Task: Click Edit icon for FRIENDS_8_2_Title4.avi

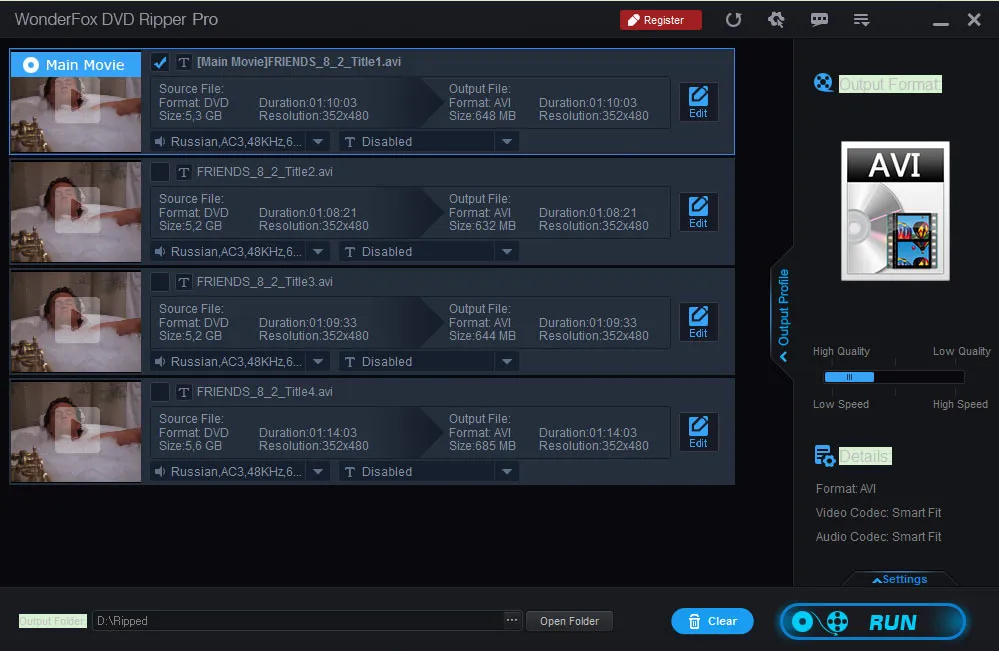Action: (698, 432)
